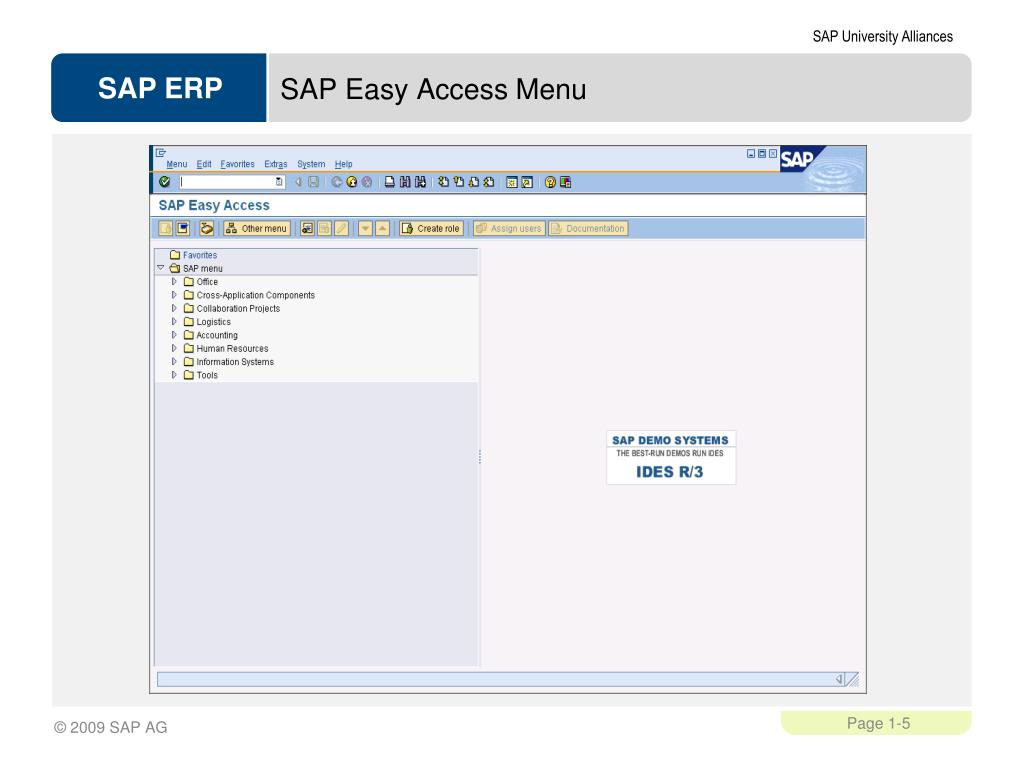Click the User Menu icon
The height and width of the screenshot is (768, 1024).
[x=165, y=229]
